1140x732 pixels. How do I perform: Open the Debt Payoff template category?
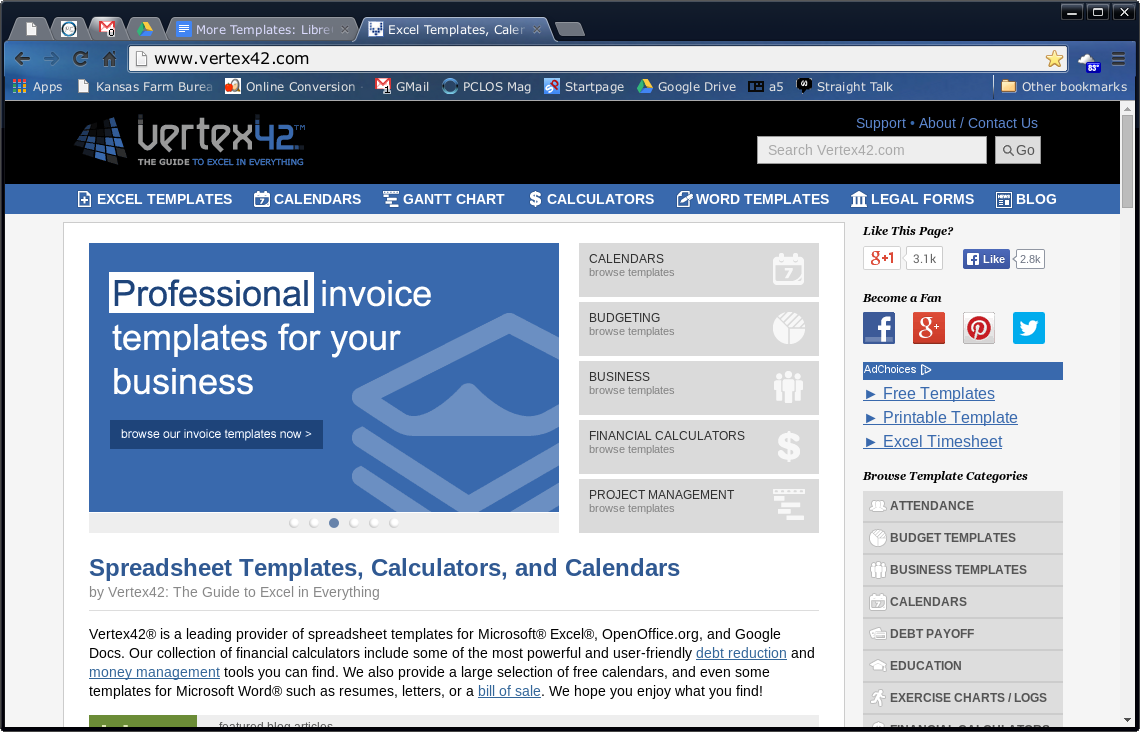[x=963, y=634]
